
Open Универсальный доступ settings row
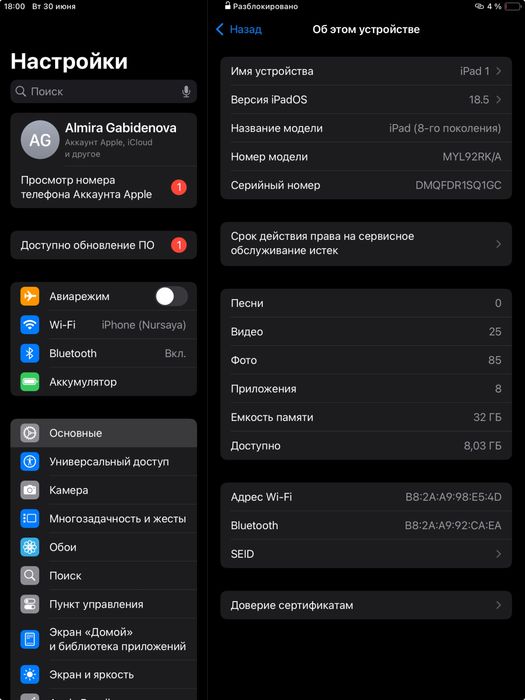(104, 461)
